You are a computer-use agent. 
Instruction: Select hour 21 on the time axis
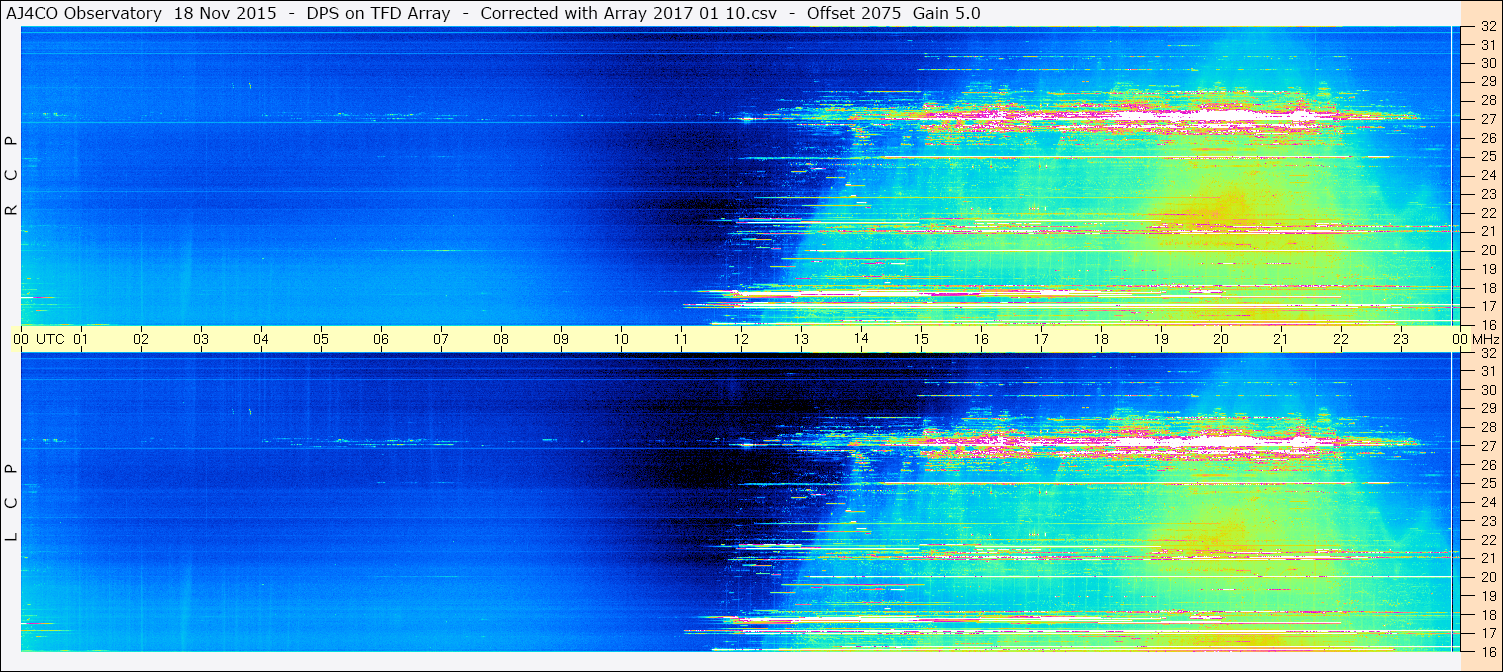[x=1281, y=339]
